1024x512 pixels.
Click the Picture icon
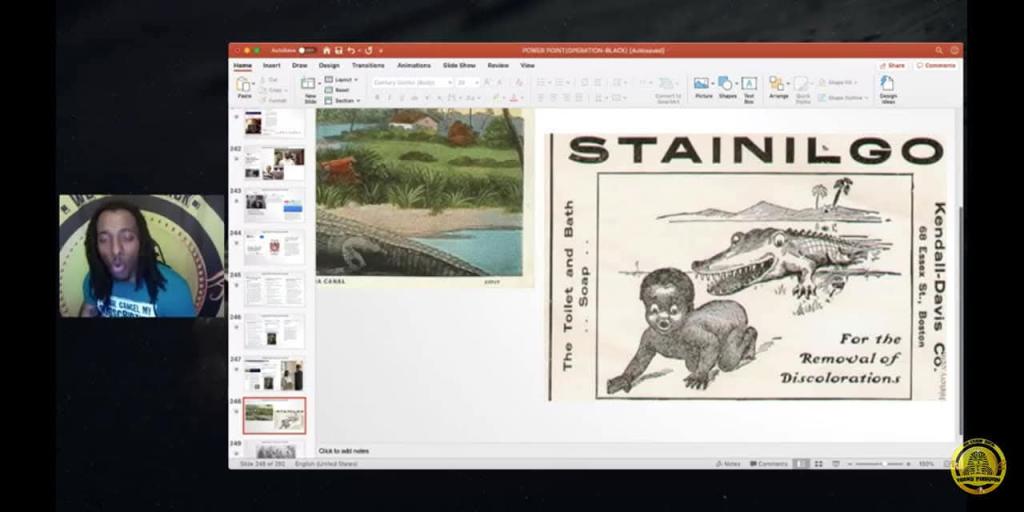click(703, 87)
